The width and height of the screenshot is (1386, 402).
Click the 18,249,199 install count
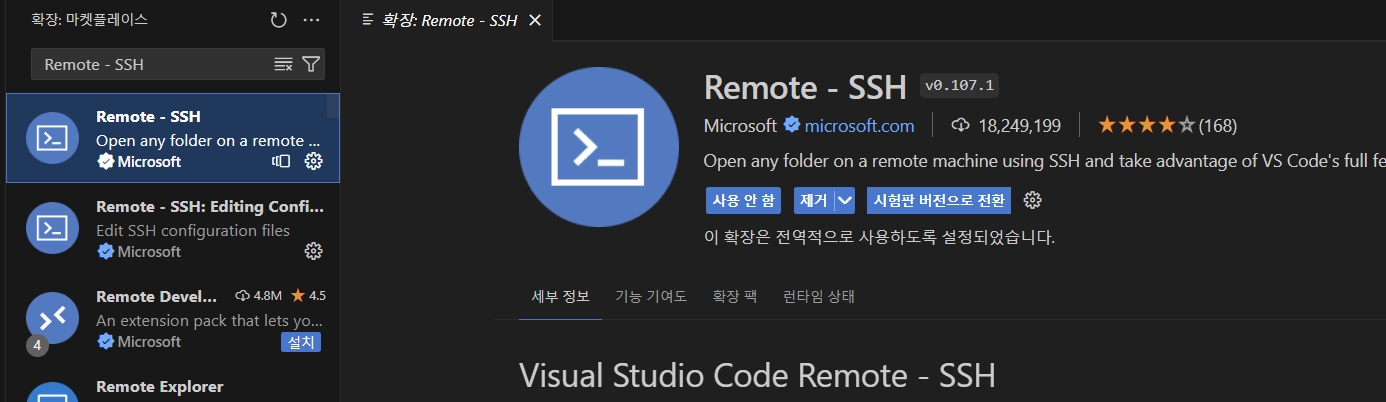coord(1019,125)
